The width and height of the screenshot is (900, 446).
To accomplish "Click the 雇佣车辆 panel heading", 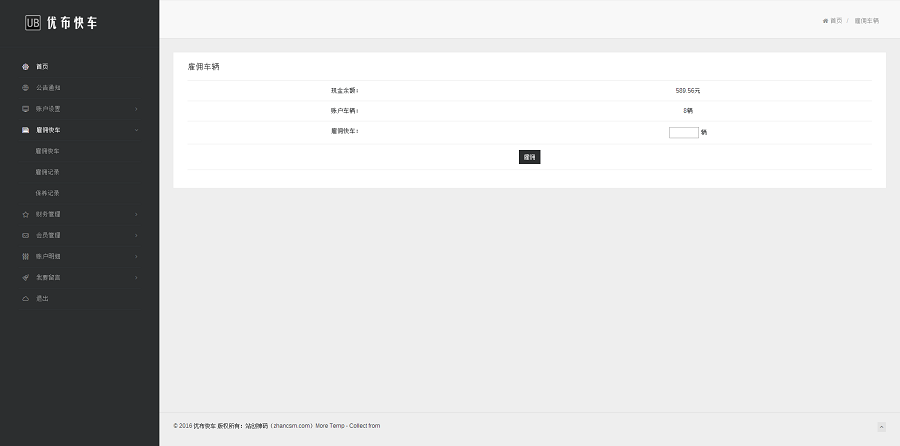I will [203, 67].
